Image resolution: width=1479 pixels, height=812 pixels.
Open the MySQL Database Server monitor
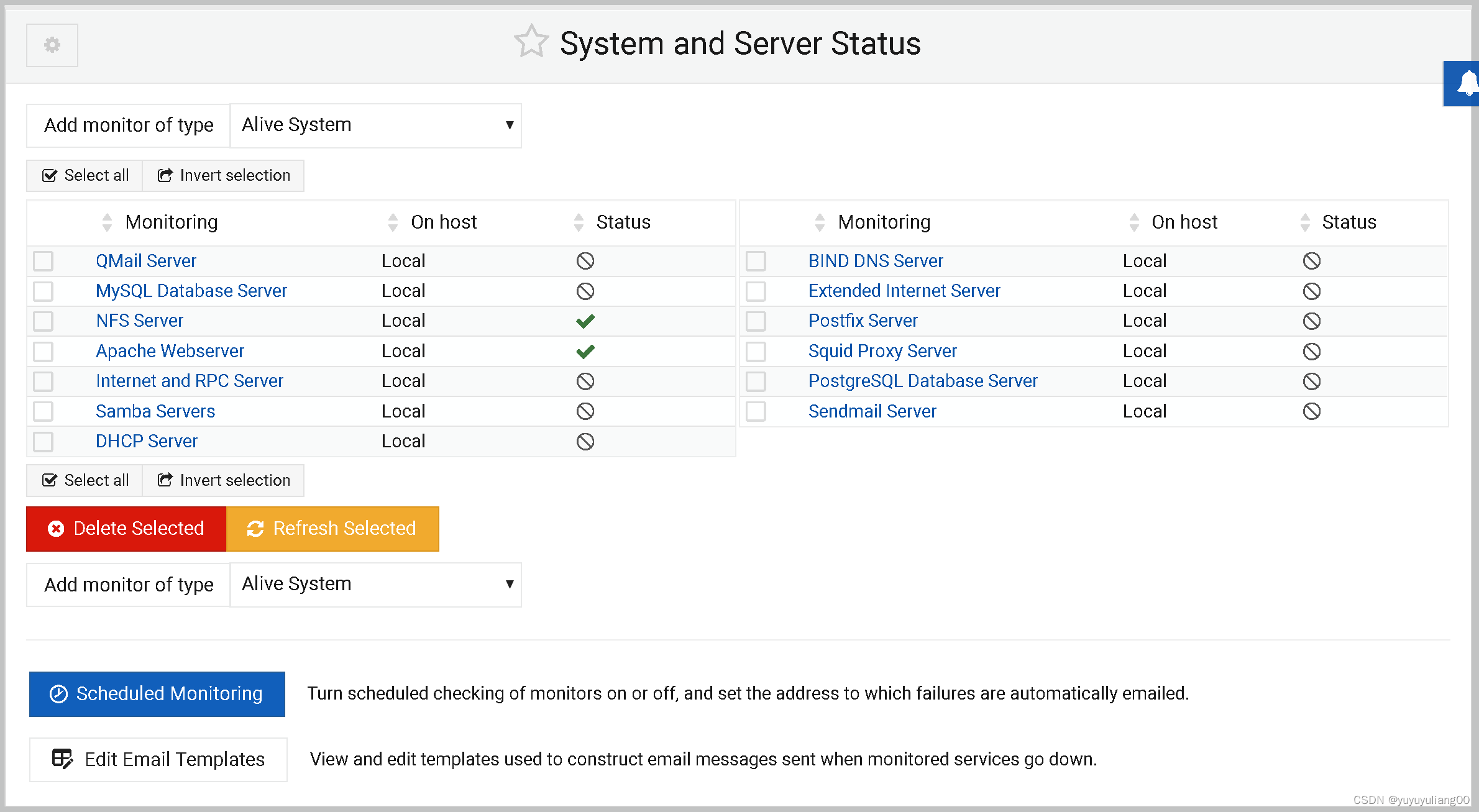(x=191, y=290)
